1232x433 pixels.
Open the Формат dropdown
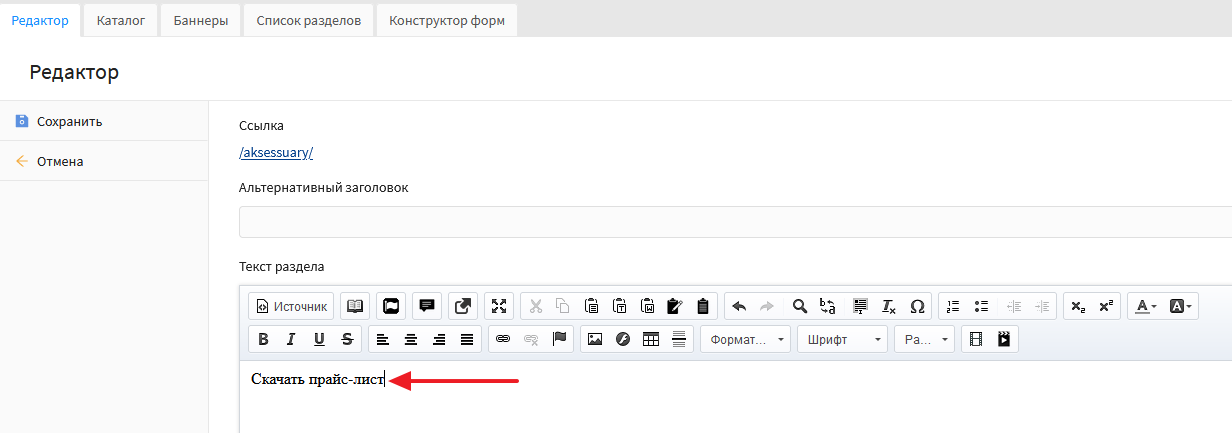click(x=745, y=339)
